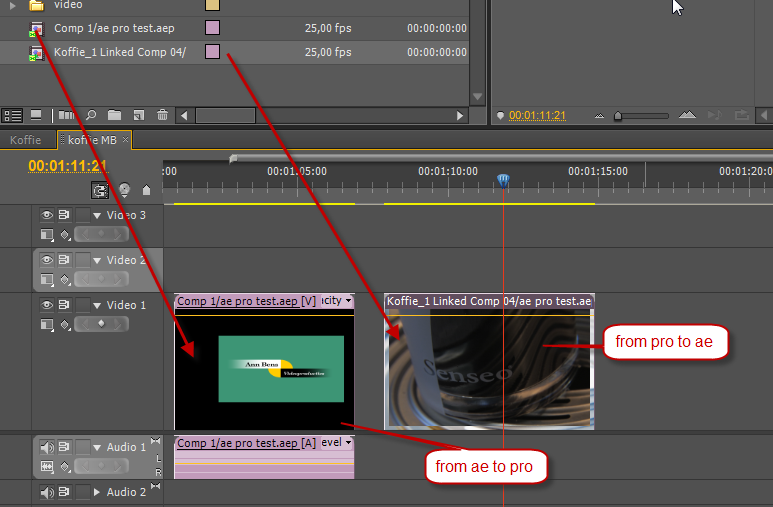Switch project panel to List View
Image resolution: width=773 pixels, height=507 pixels.
(13, 115)
